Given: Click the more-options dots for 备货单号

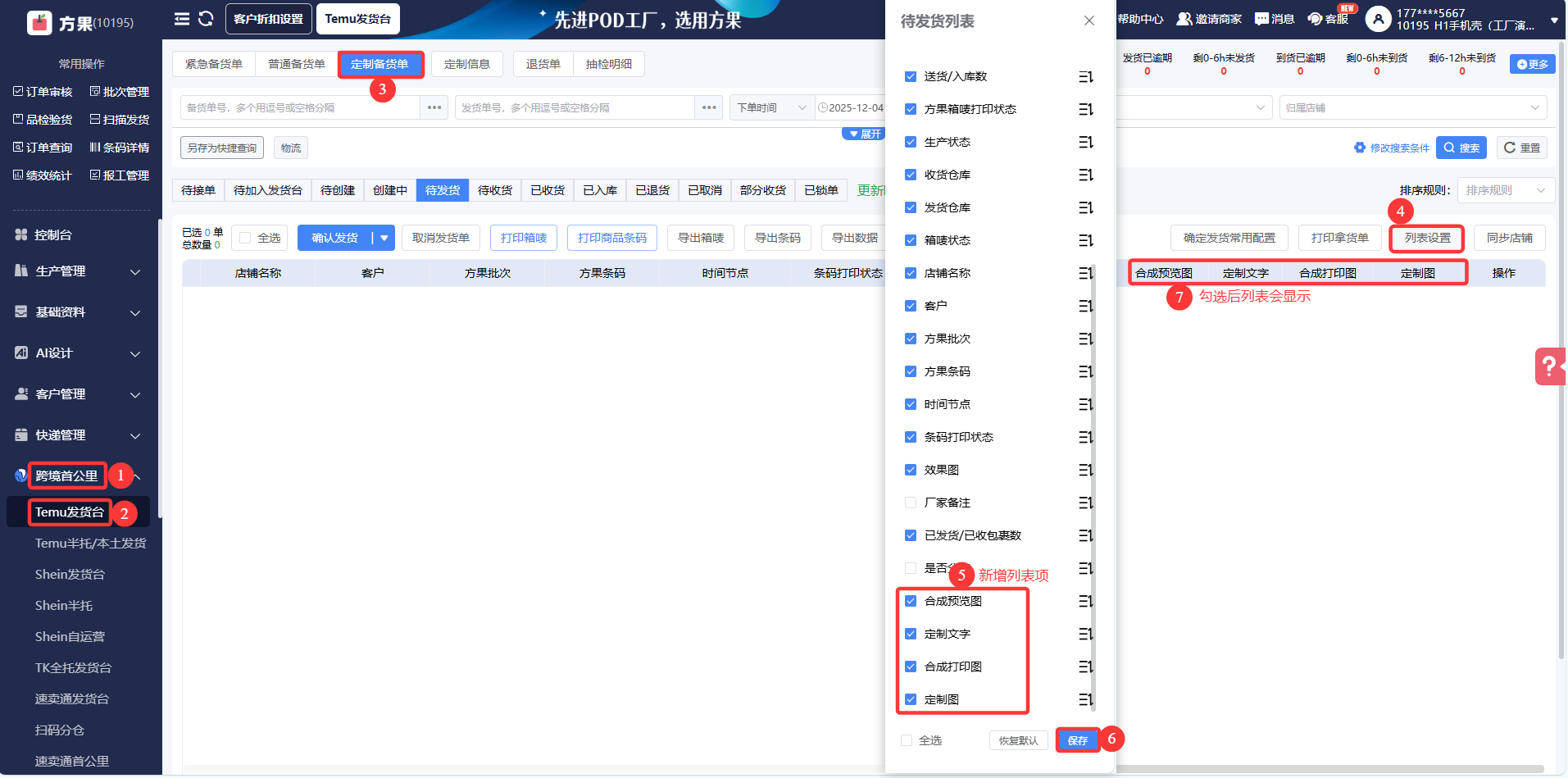Looking at the screenshot, I should tap(434, 107).
